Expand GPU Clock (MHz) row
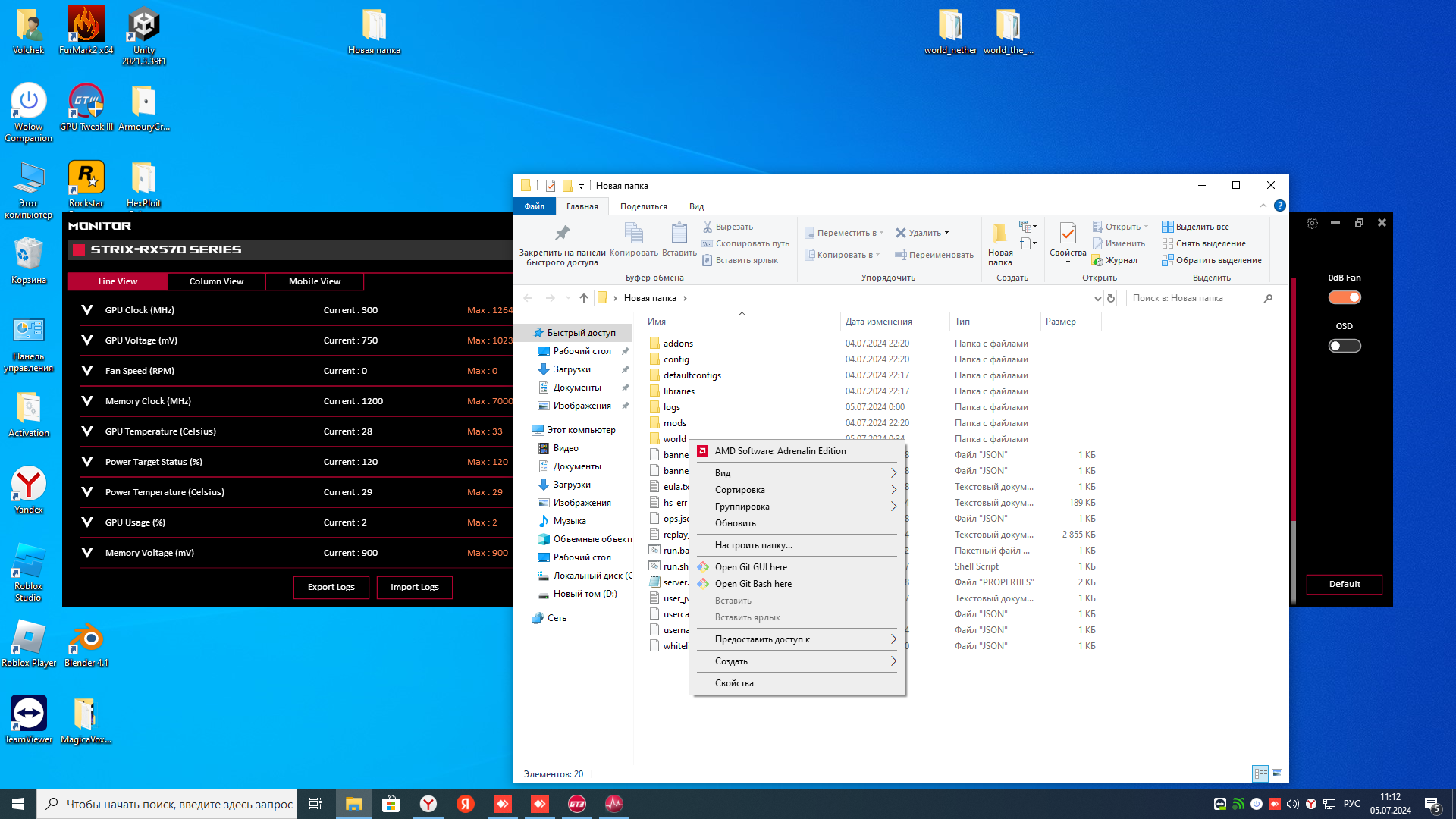The image size is (1456, 819). tap(87, 310)
